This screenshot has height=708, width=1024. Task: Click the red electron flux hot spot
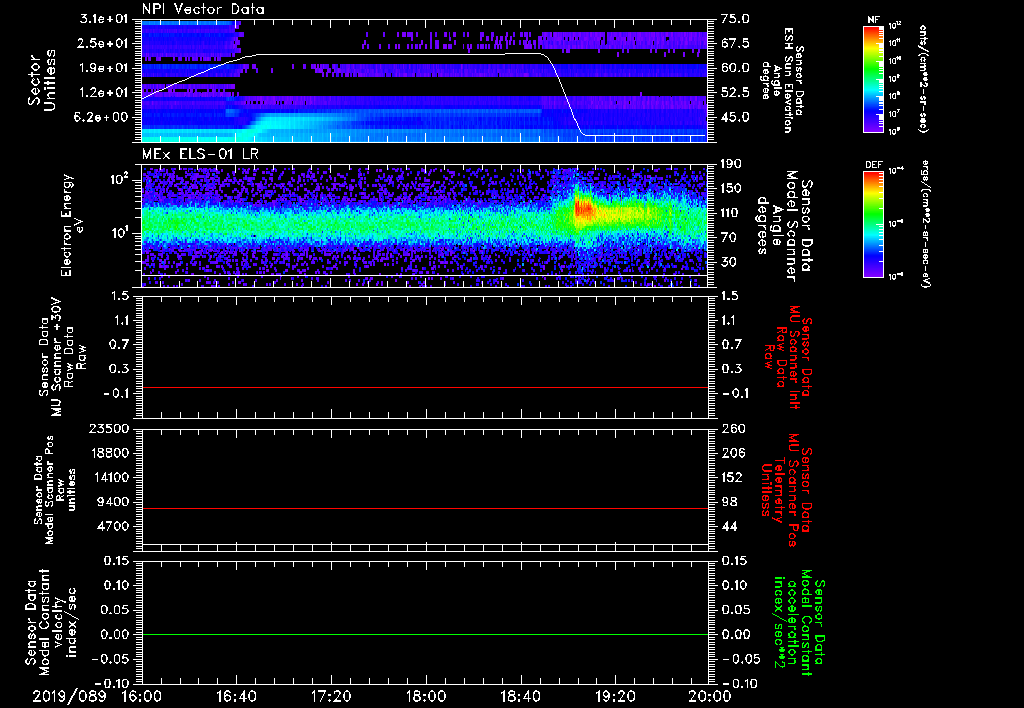pos(583,210)
